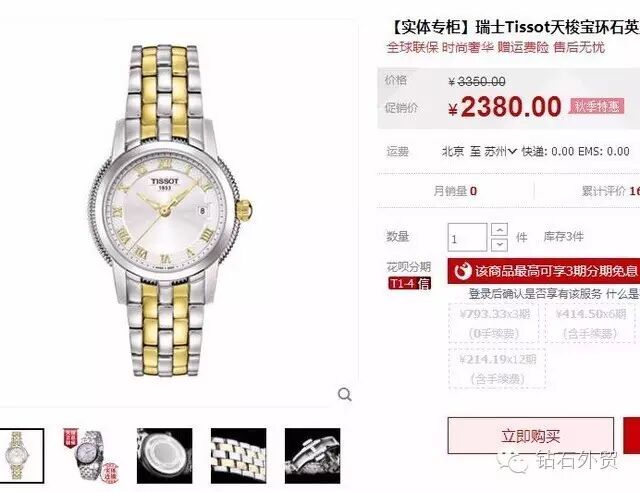Image resolution: width=640 pixels, height=492 pixels.
Task: Open the 苏州 destination dropdown
Action: pyautogui.click(x=500, y=151)
